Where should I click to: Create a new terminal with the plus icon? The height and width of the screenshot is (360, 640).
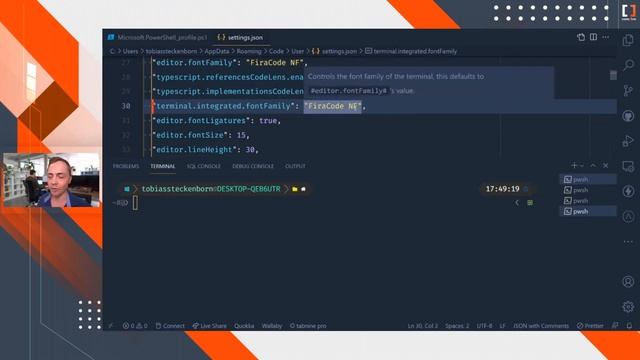(574, 166)
